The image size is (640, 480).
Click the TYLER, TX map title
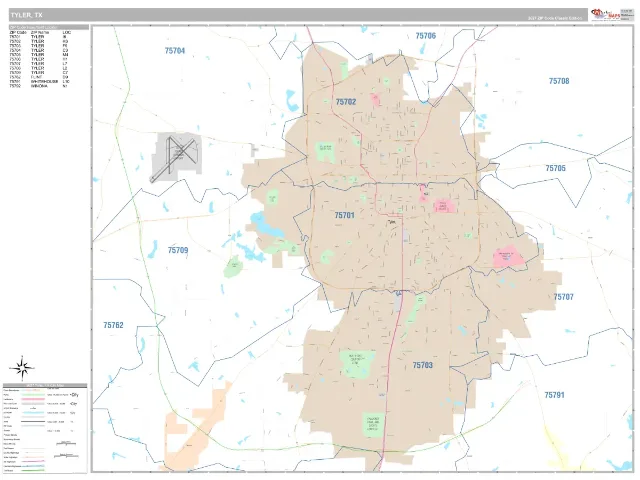click(26, 15)
